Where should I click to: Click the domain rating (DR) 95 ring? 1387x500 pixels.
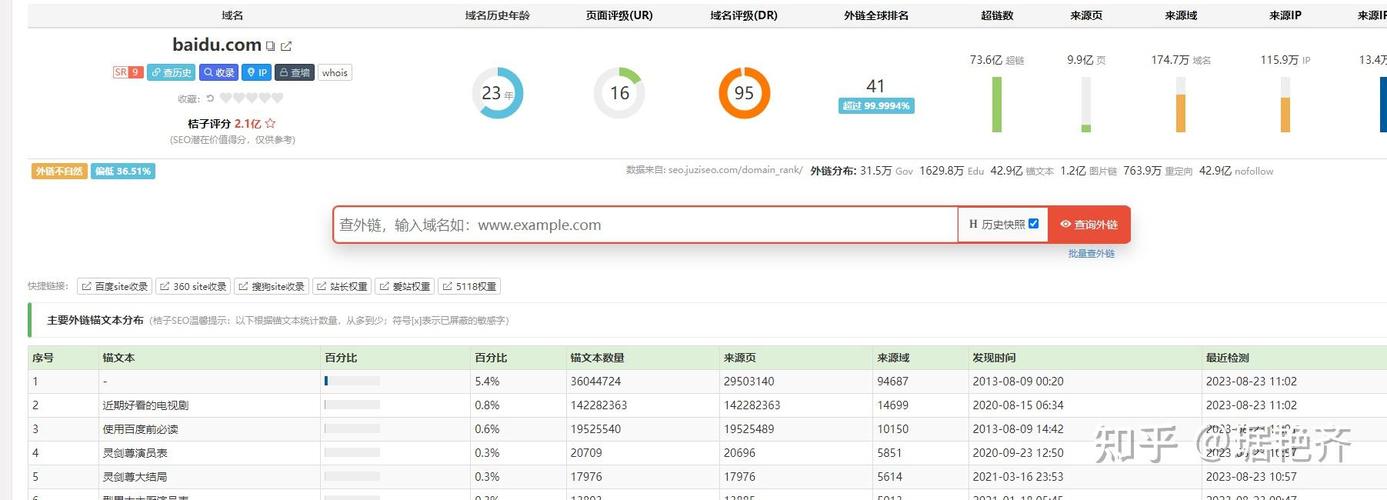[x=744, y=93]
